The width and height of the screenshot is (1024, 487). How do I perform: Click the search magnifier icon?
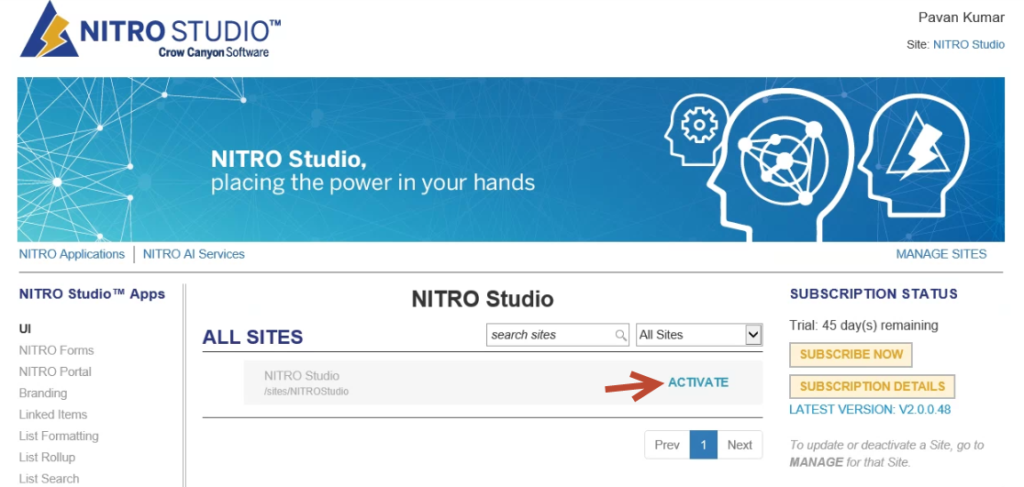(620, 335)
